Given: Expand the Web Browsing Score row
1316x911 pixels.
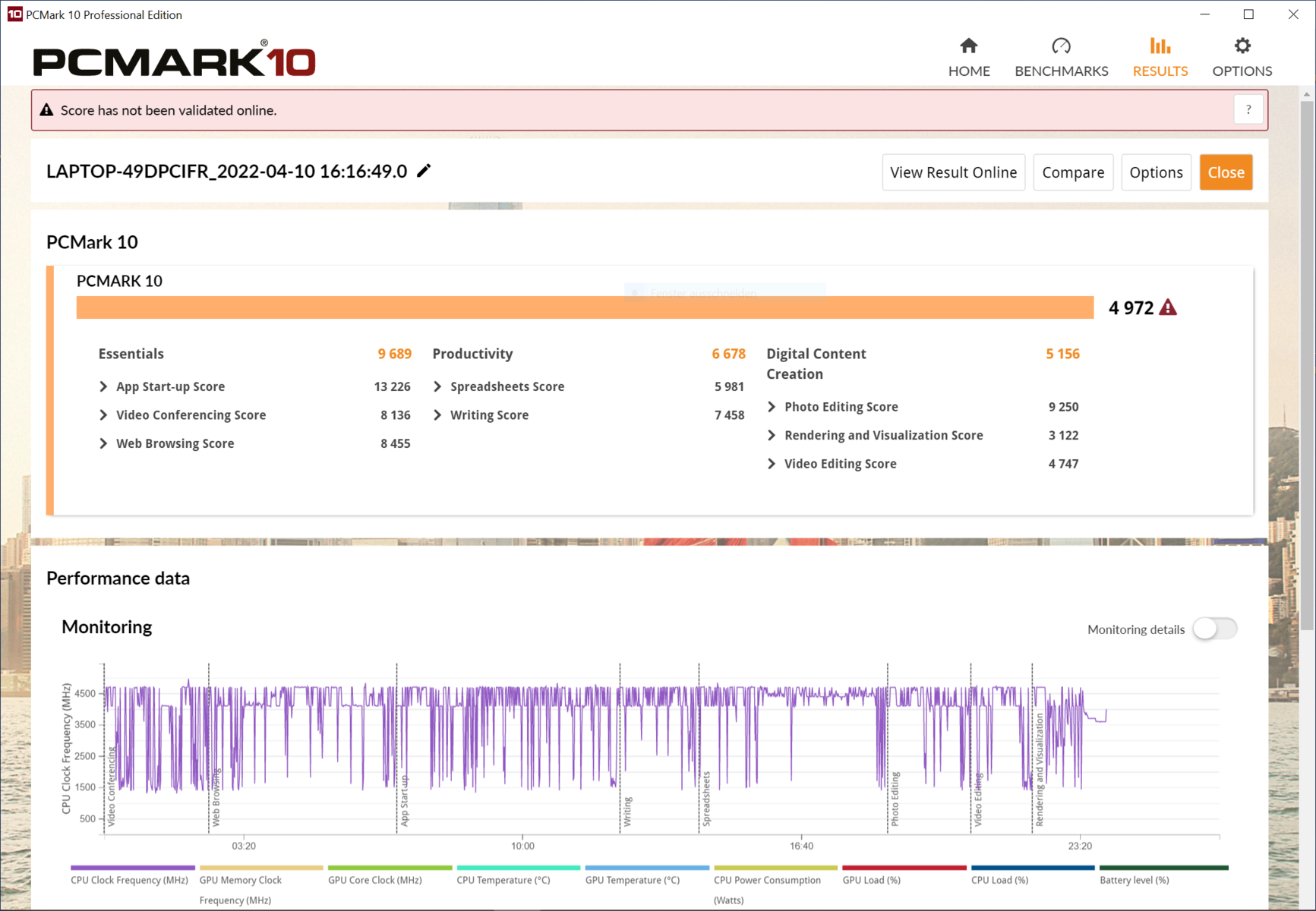Looking at the screenshot, I should click(x=103, y=443).
